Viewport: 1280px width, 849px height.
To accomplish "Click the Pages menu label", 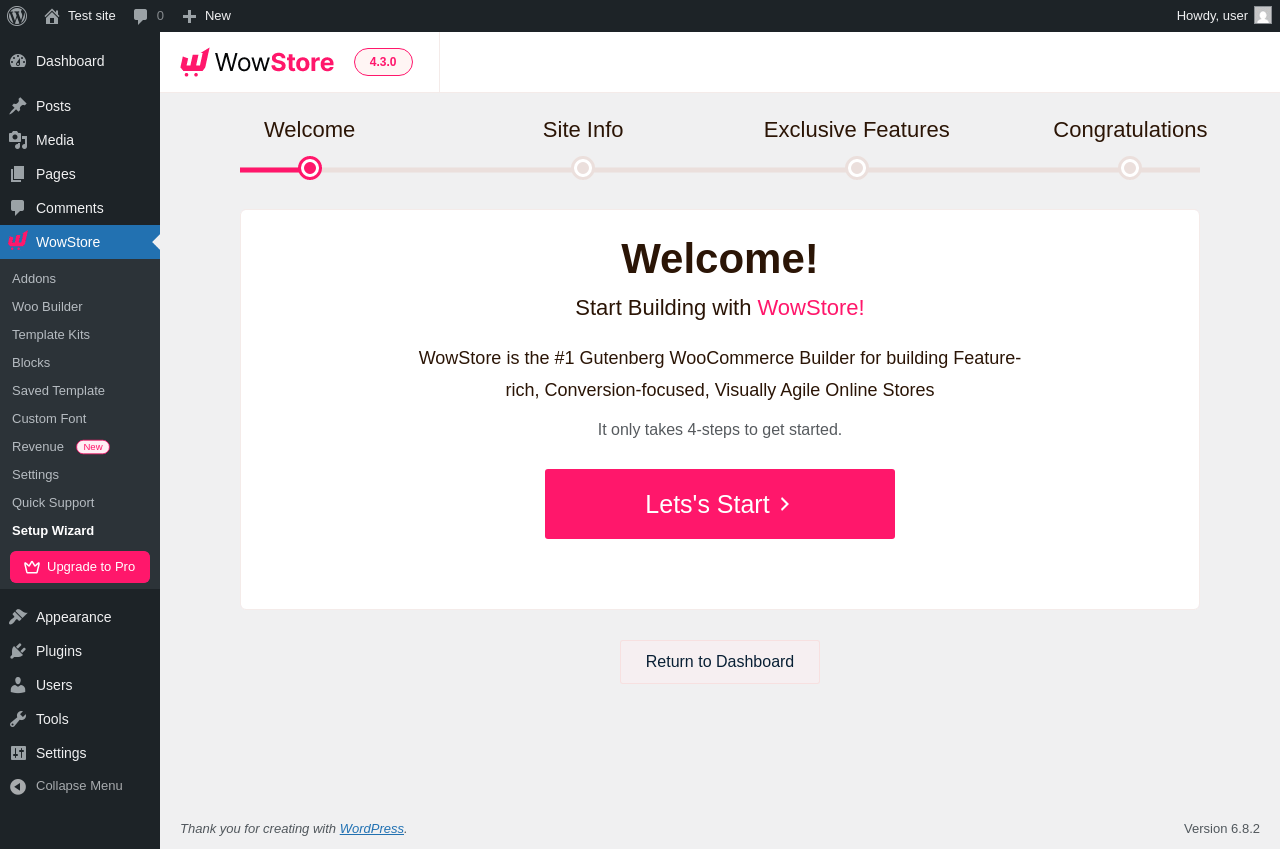I will click(x=56, y=174).
